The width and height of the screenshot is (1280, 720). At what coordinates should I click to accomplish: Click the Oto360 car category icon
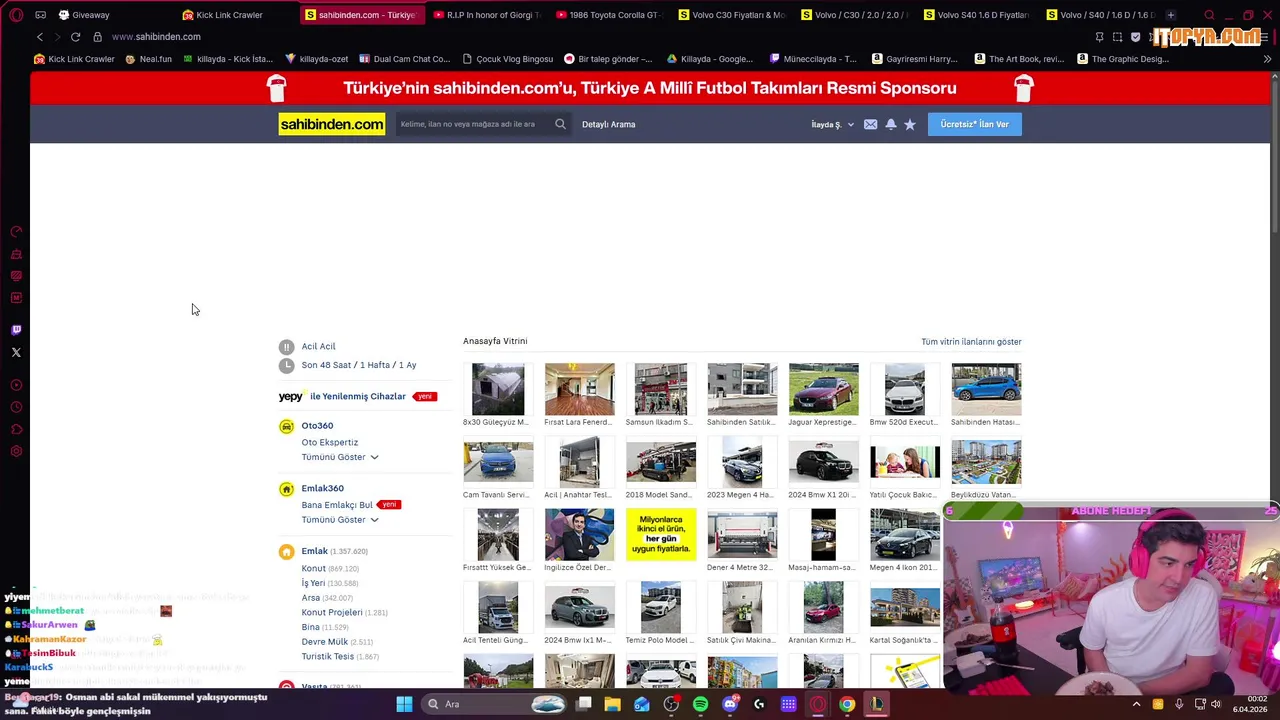[286, 426]
